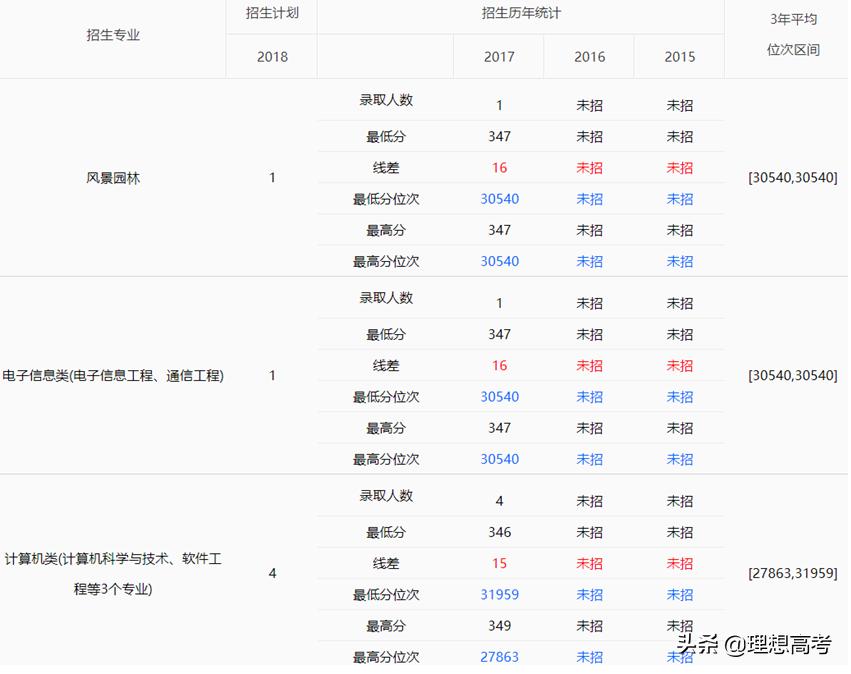The image size is (851, 674).
Task: Click the 2017 column header
Action: 498,57
